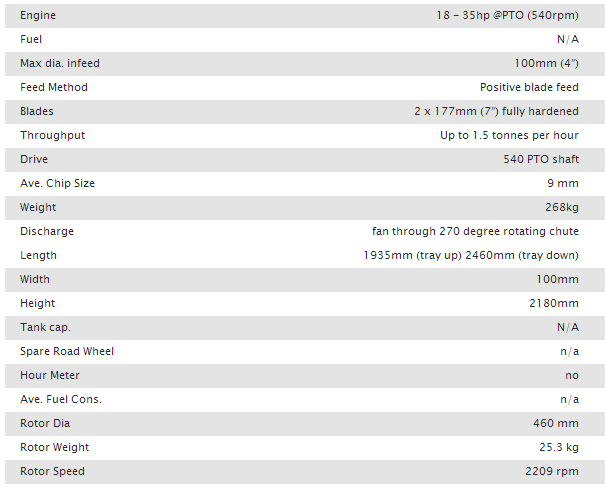Click the Ave. Chip Size label

point(57,183)
